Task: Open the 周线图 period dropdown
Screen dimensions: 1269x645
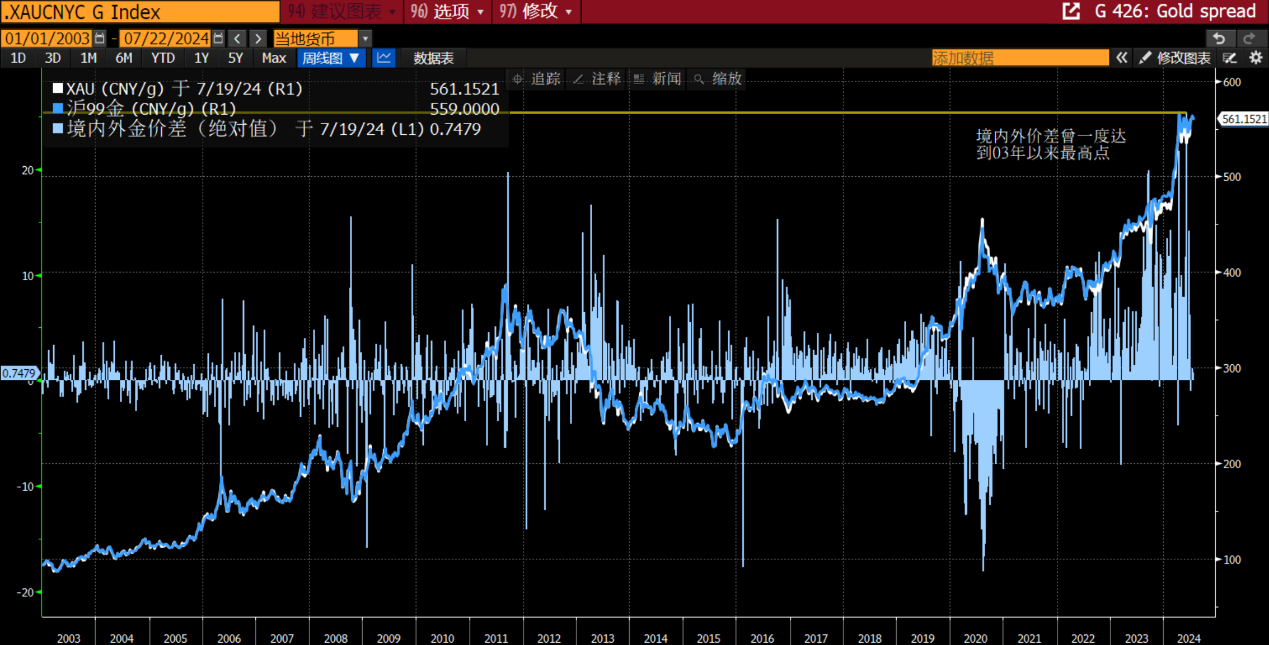Action: point(332,58)
